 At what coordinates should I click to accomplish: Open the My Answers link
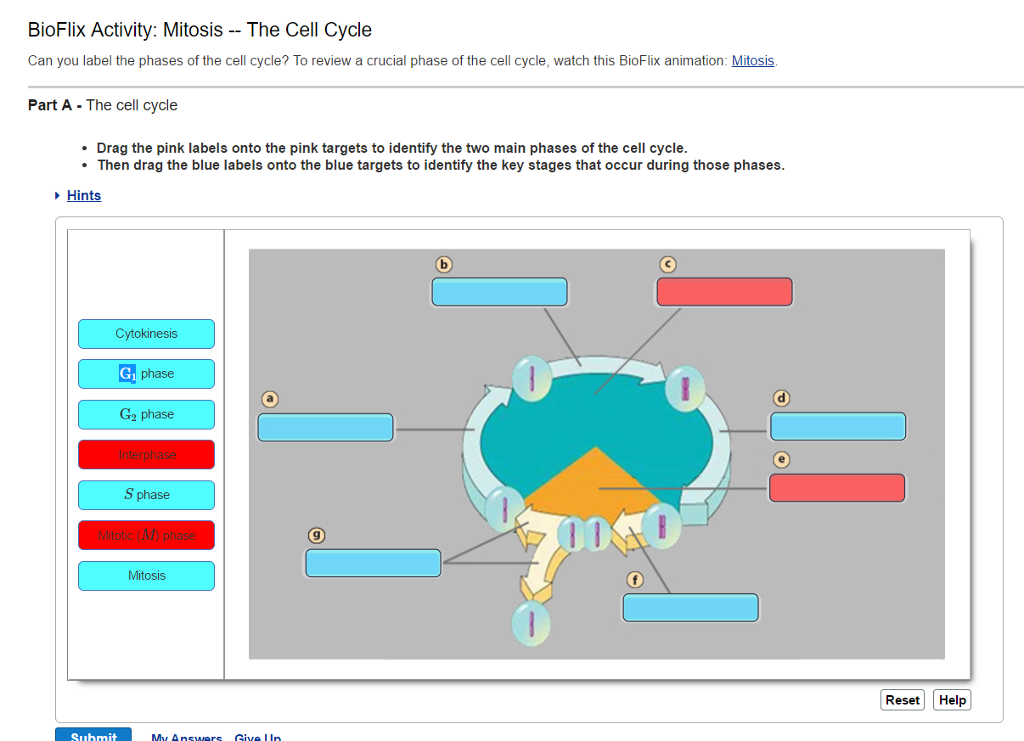point(186,737)
